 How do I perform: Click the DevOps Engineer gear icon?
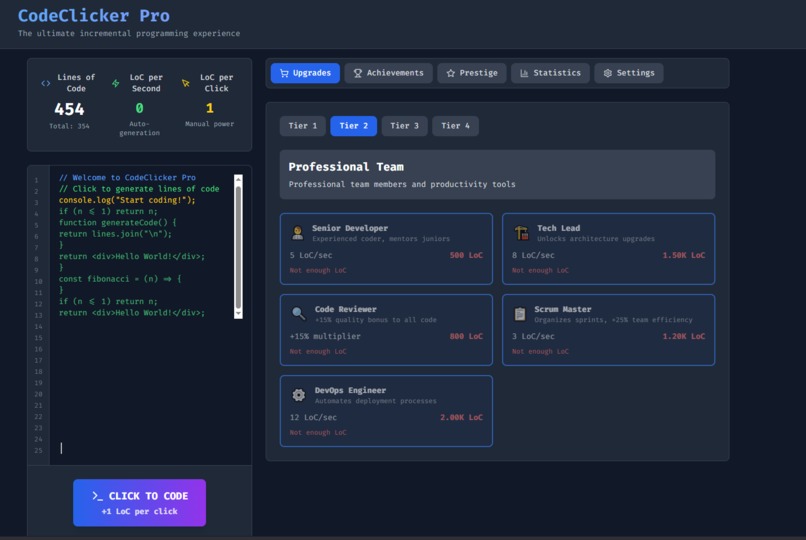click(299, 395)
